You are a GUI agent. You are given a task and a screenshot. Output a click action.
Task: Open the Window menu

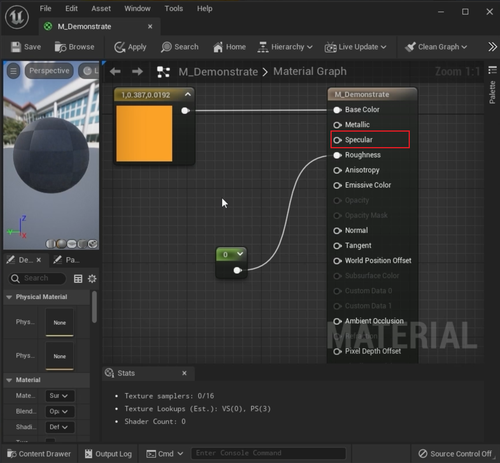pyautogui.click(x=137, y=8)
